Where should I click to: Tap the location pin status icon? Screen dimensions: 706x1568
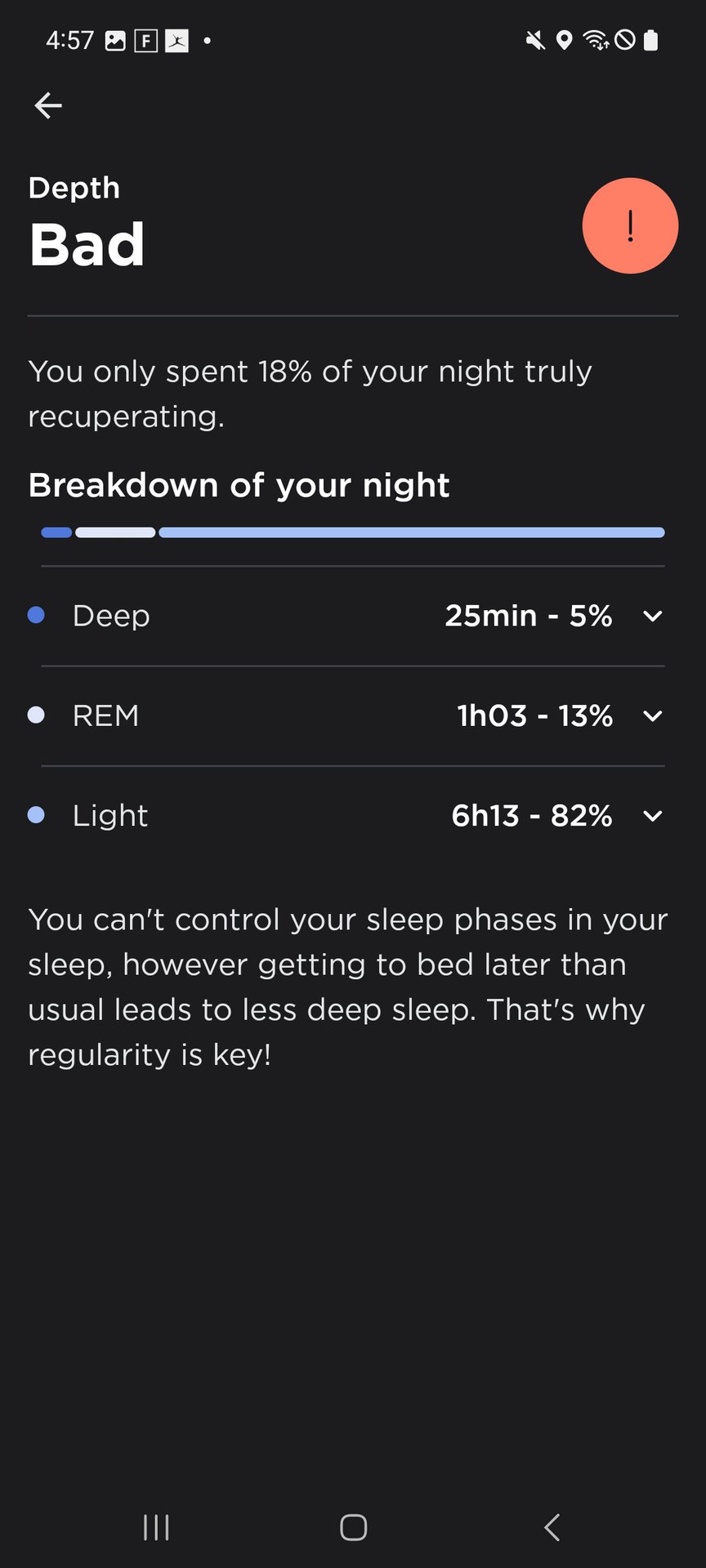[x=564, y=40]
